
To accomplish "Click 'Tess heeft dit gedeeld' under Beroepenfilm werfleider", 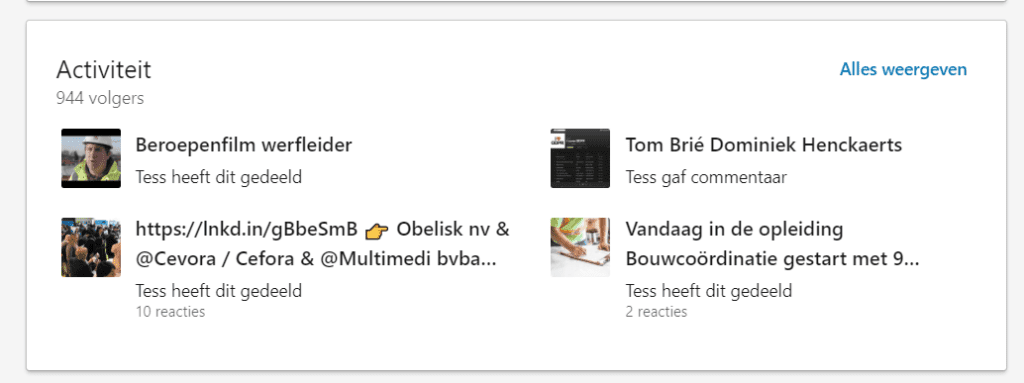I will click(219, 177).
